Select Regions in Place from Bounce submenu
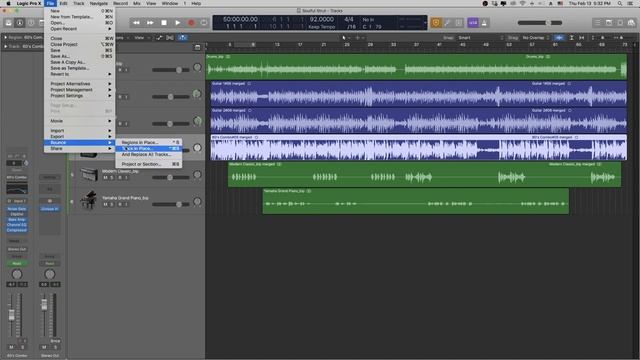 [x=149, y=142]
